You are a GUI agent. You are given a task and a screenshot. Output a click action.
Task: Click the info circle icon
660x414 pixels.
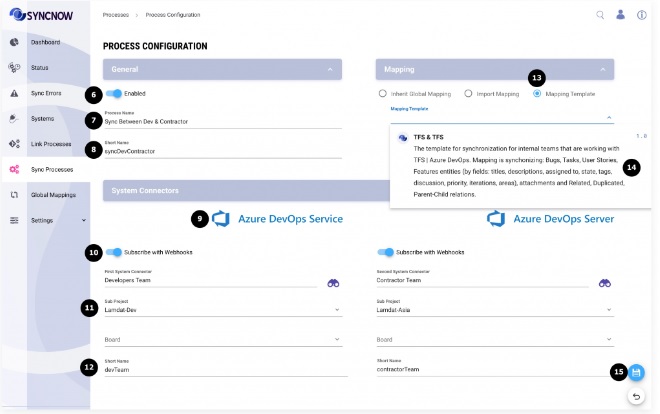pos(641,15)
